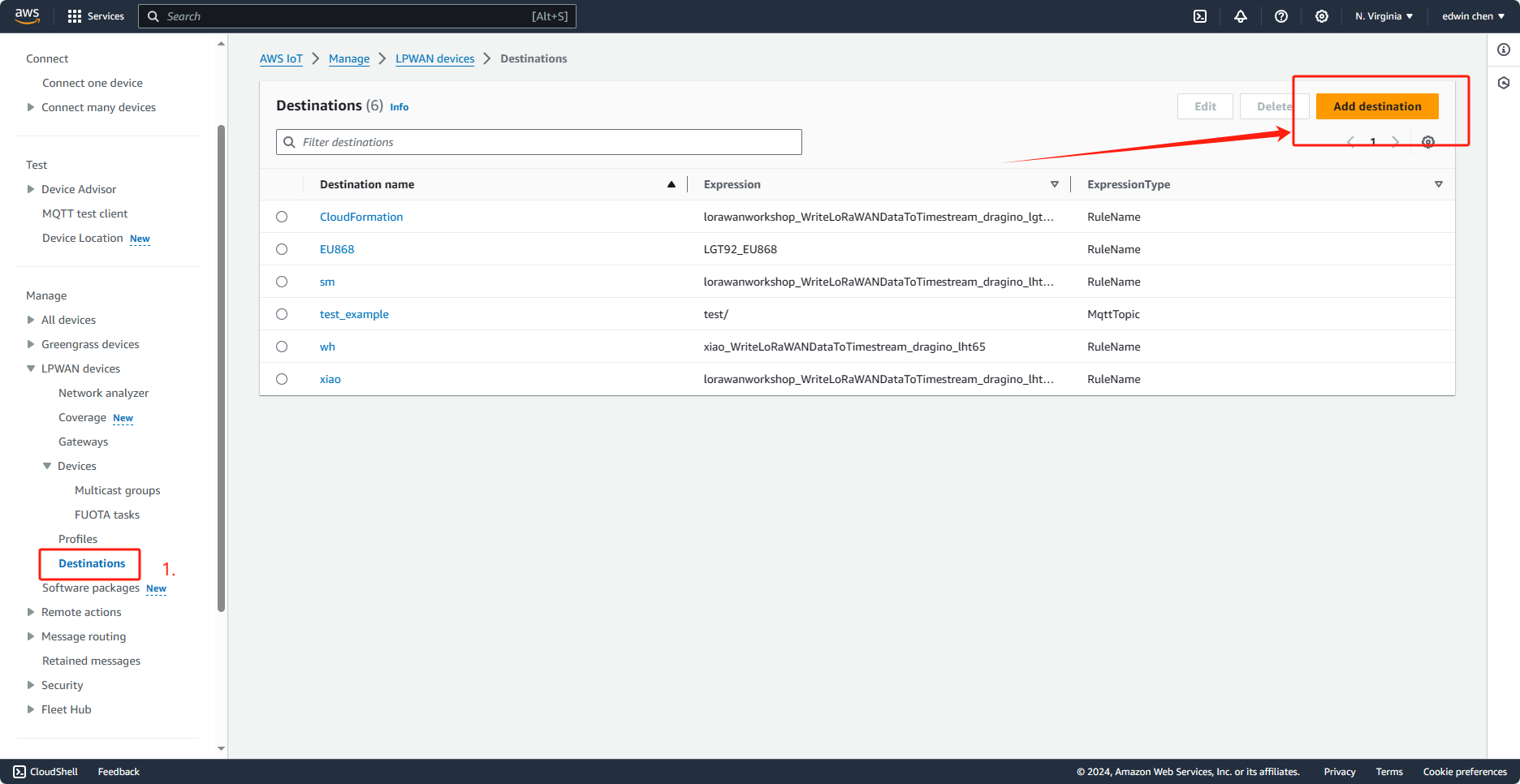Screen dimensions: 1520x784
Task: Open the Services grid menu
Action: point(96,16)
